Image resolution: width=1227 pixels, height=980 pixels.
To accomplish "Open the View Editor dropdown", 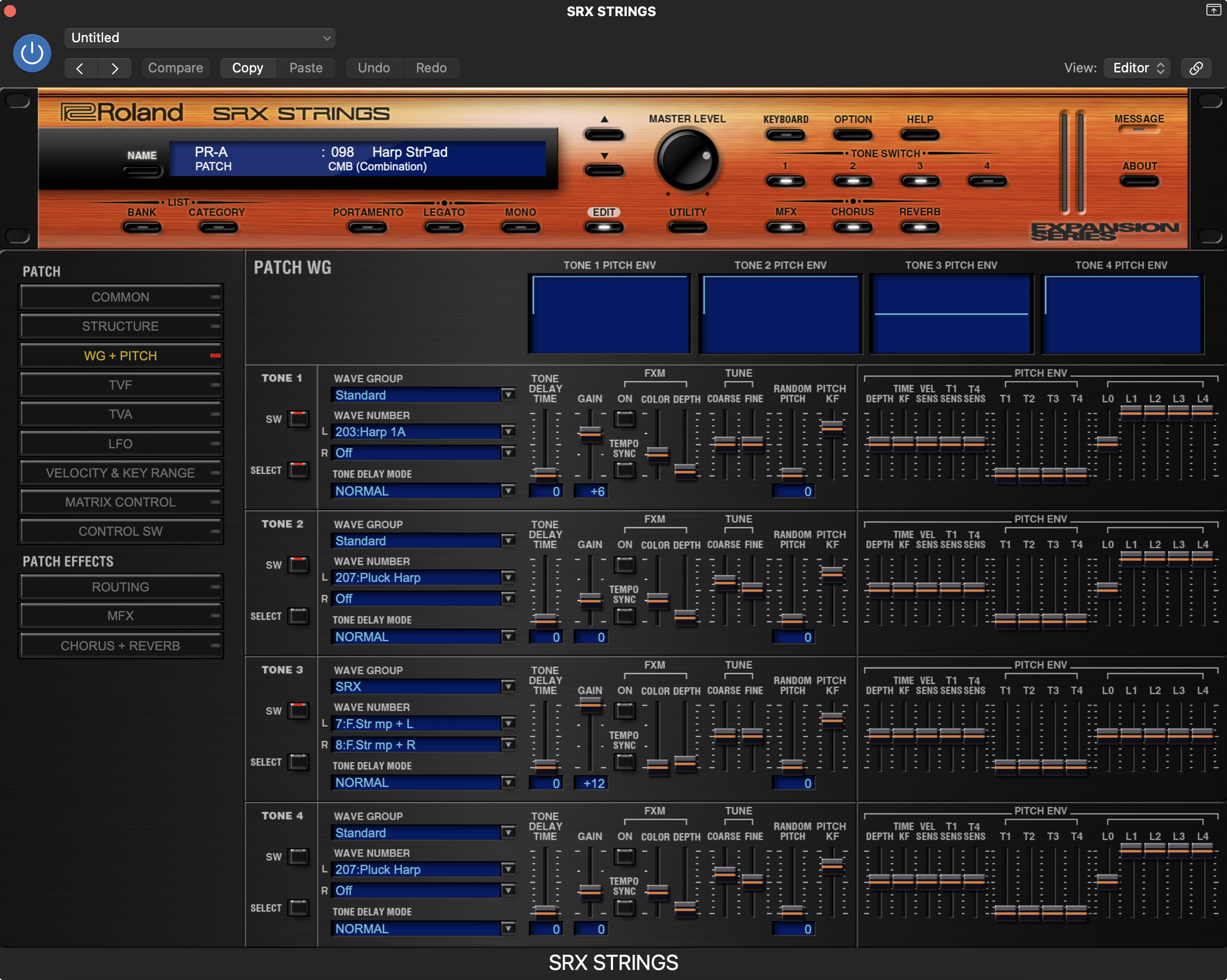I will (1137, 68).
